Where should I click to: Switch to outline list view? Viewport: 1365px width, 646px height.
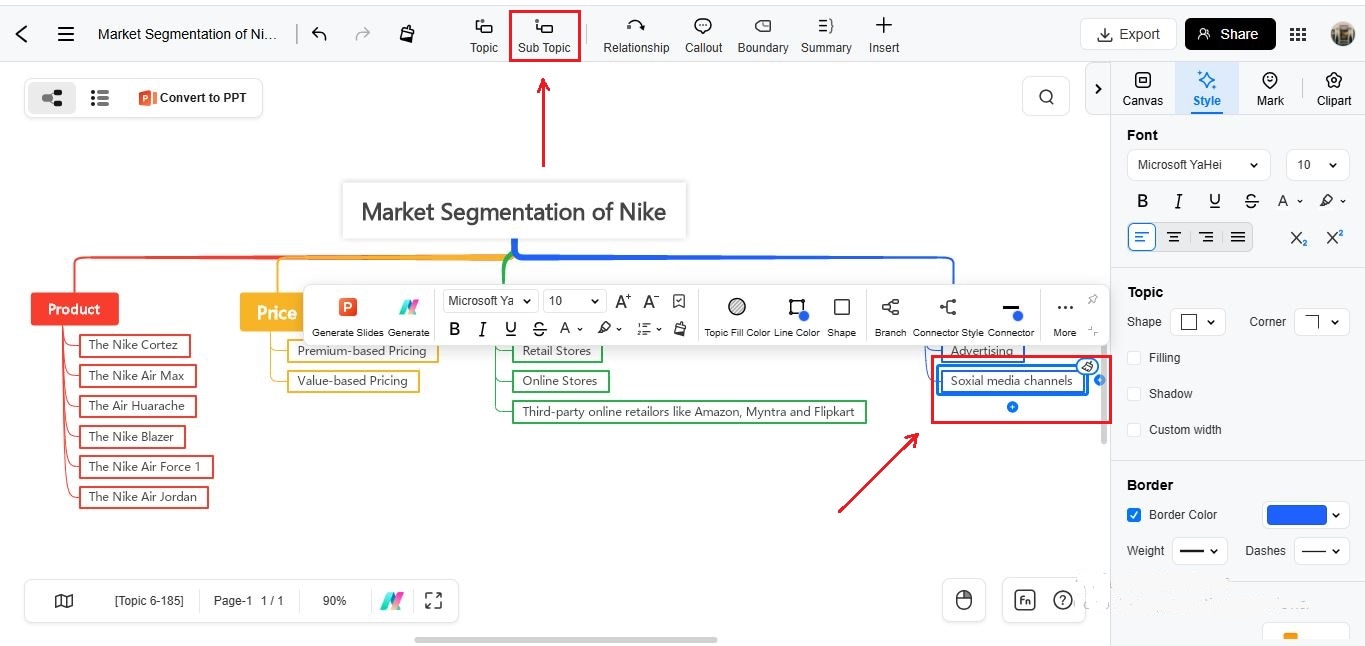click(100, 98)
